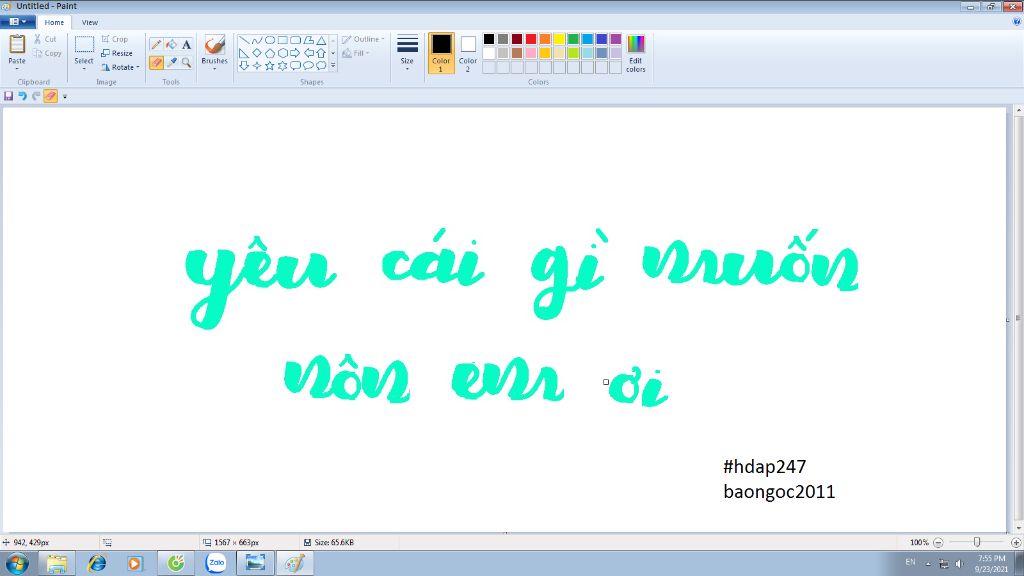The height and width of the screenshot is (576, 1024).
Task: Click the Paste clipboard icon
Action: pyautogui.click(x=17, y=44)
